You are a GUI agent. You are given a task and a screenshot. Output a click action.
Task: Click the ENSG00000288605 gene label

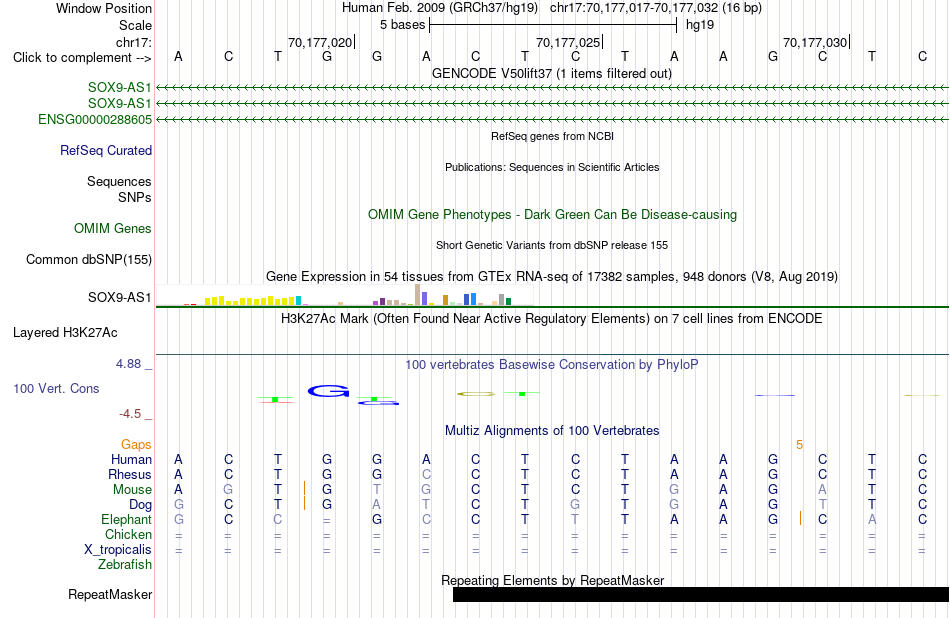95,119
